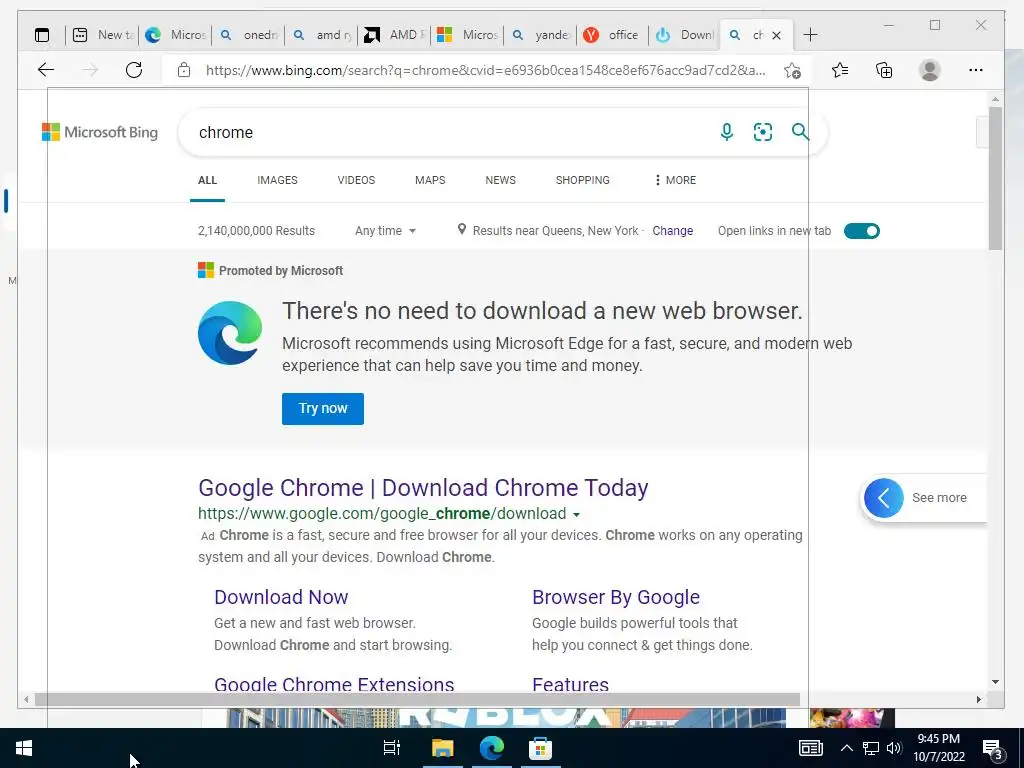Switch to the office browser tab
This screenshot has height=768, width=1024.
[x=612, y=35]
